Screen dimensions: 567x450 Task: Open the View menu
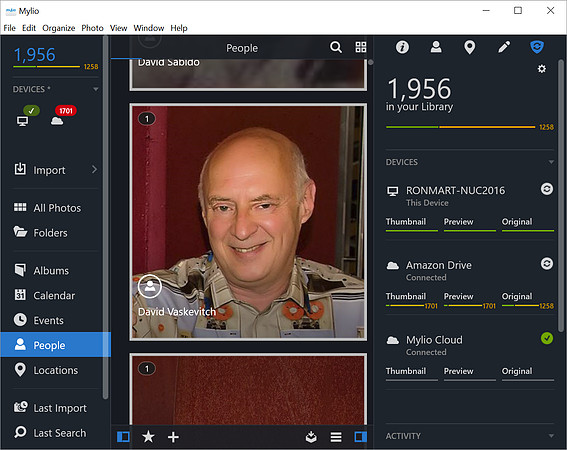point(118,28)
